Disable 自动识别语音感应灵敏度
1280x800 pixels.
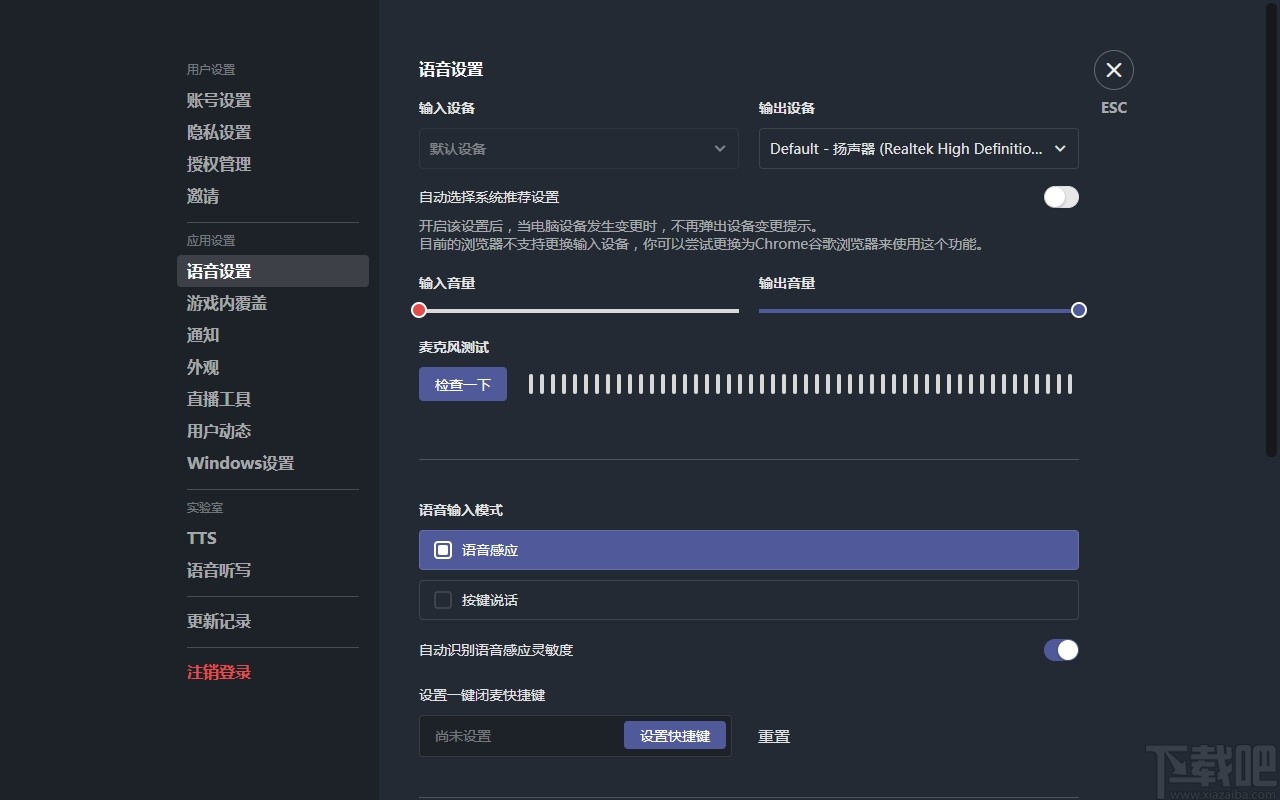[1061, 650]
